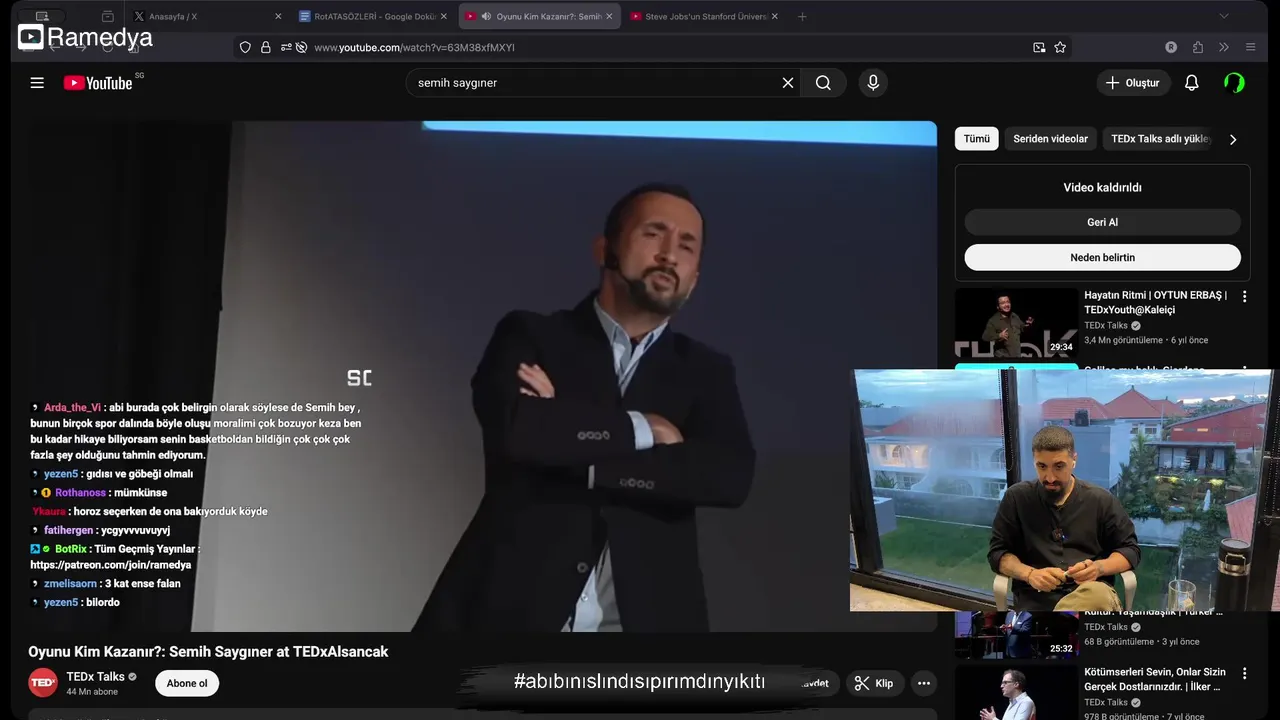Click video title Oyunu Kim Kazanır

208,652
